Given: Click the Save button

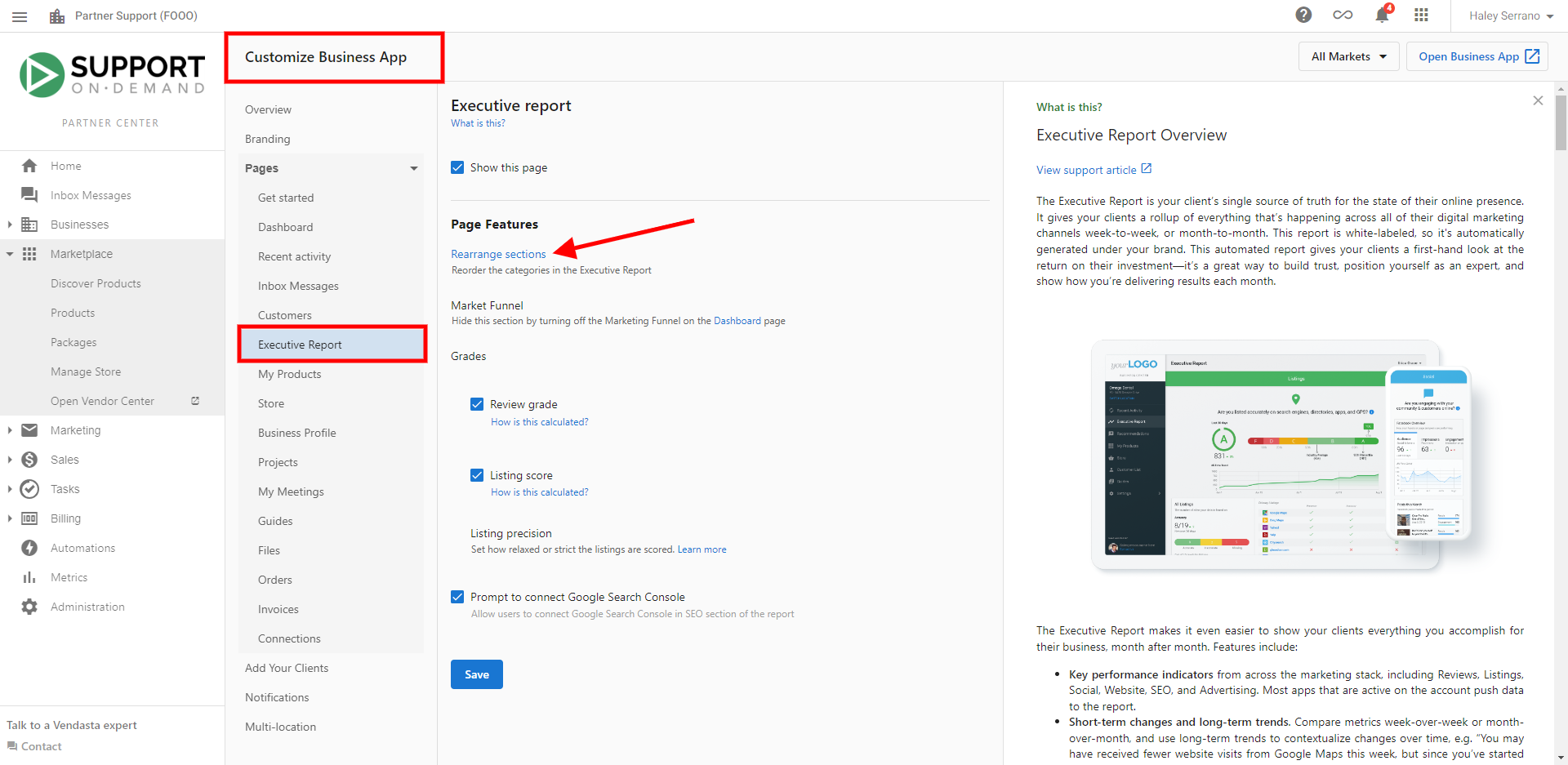Looking at the screenshot, I should tap(477, 674).
